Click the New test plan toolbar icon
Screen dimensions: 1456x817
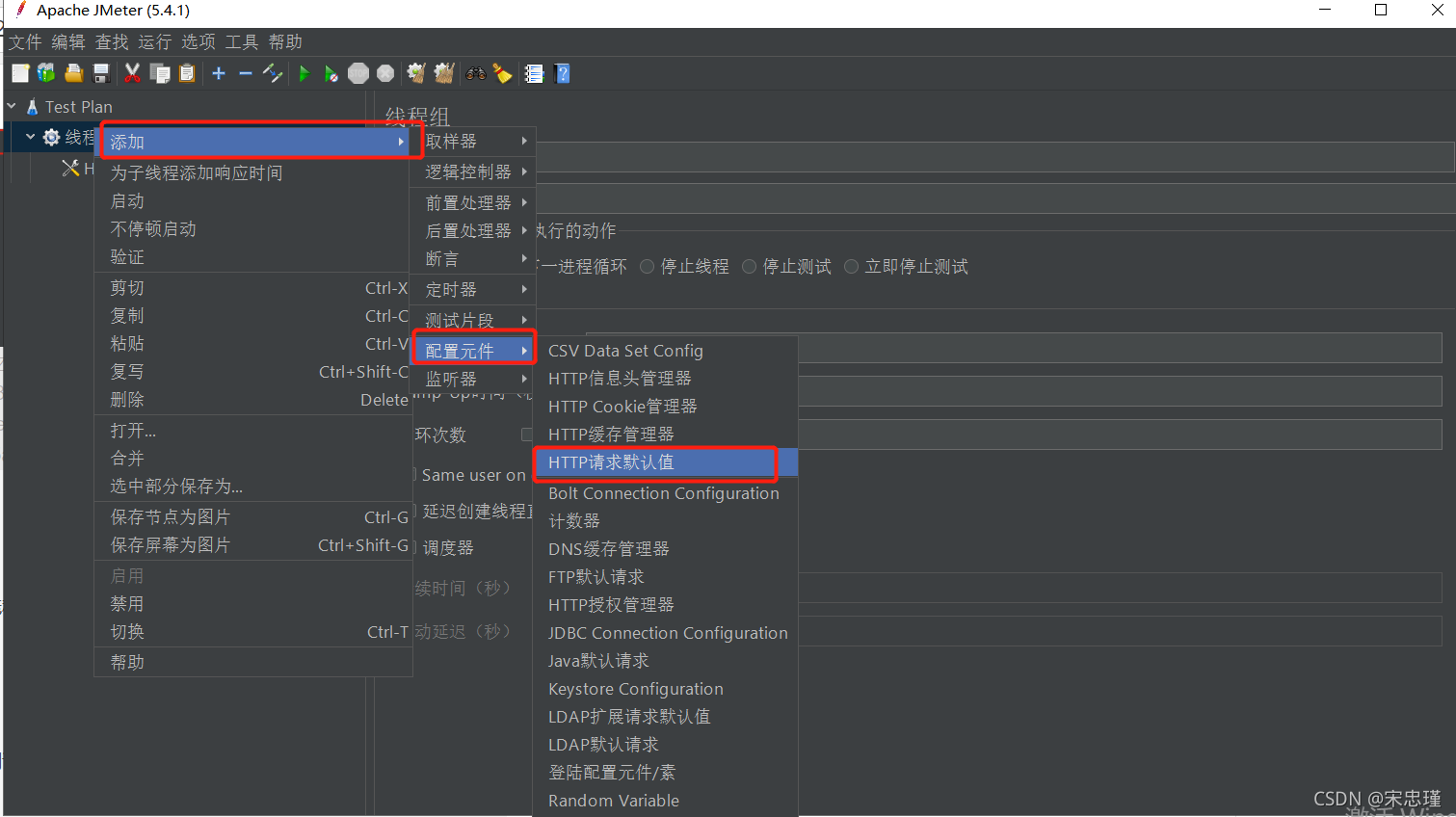[x=20, y=73]
